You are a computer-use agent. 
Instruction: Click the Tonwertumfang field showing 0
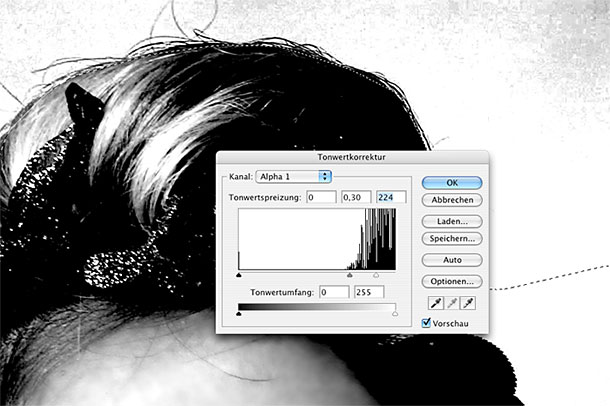[x=334, y=292]
